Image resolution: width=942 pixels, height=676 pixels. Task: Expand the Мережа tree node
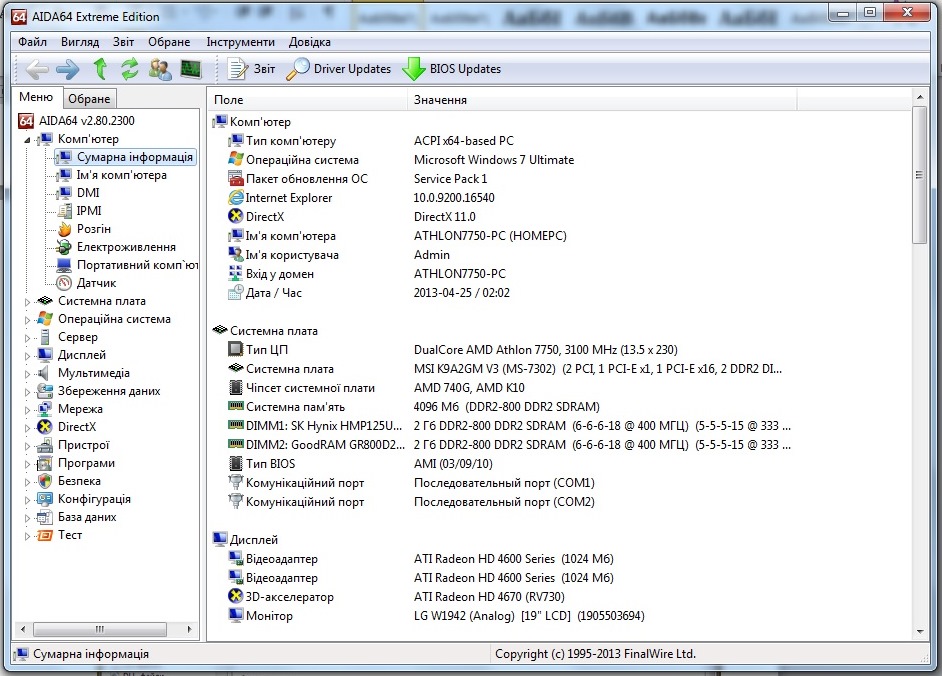[x=27, y=410]
